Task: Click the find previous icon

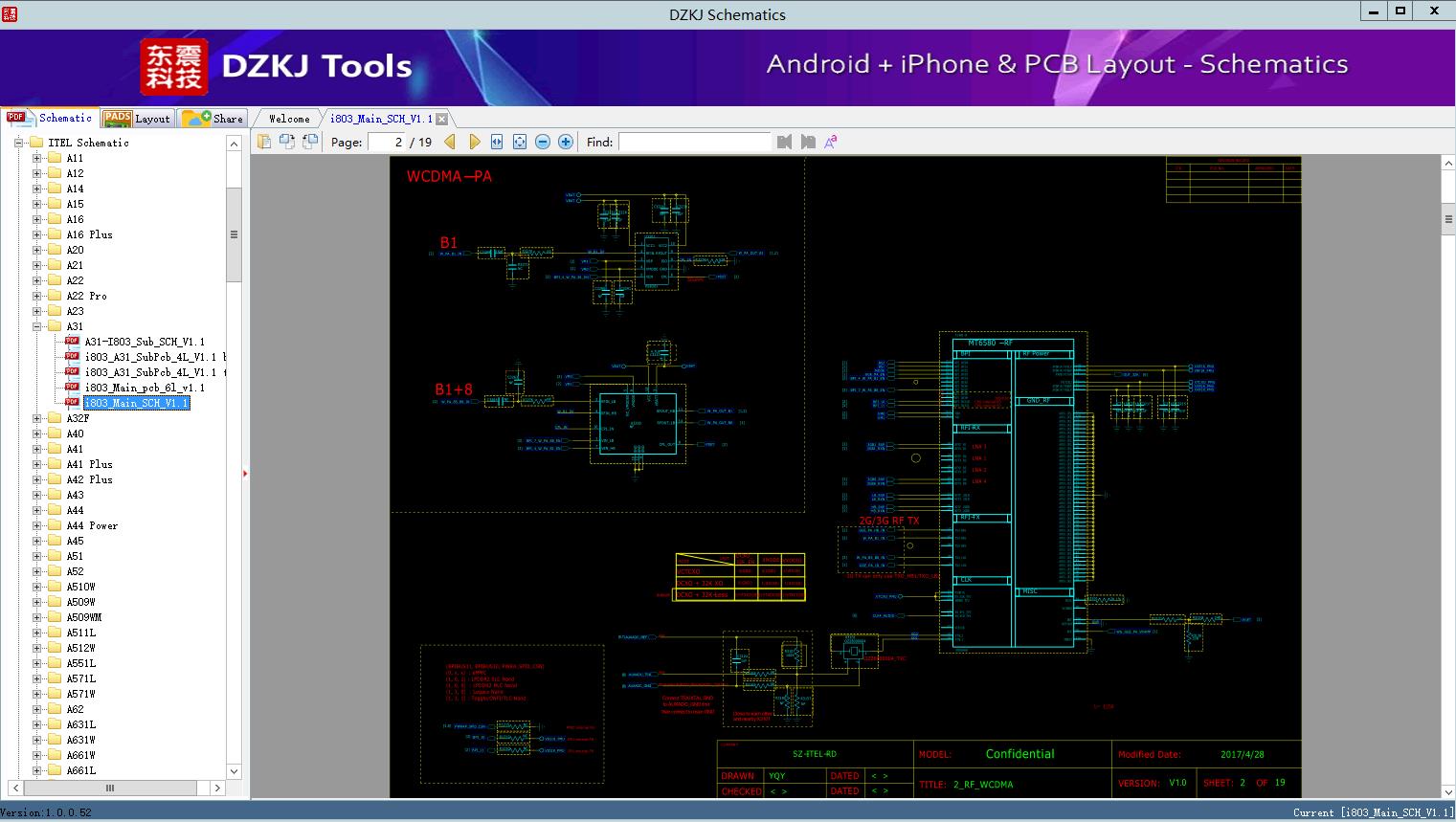Action: pos(785,142)
